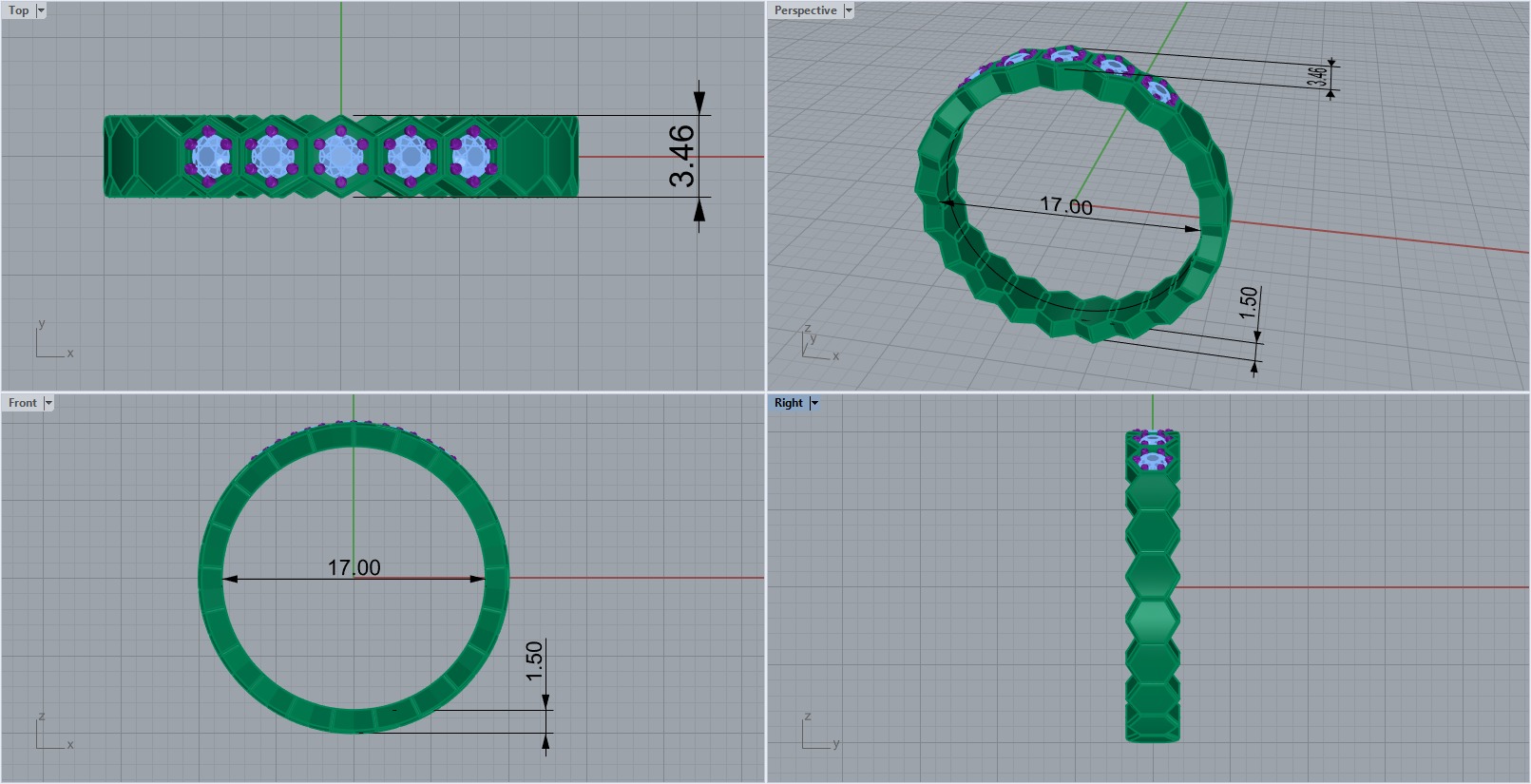Image resolution: width=1531 pixels, height=784 pixels.
Task: Select the 3.46 dimension in Perspective view
Action: coord(1317,76)
